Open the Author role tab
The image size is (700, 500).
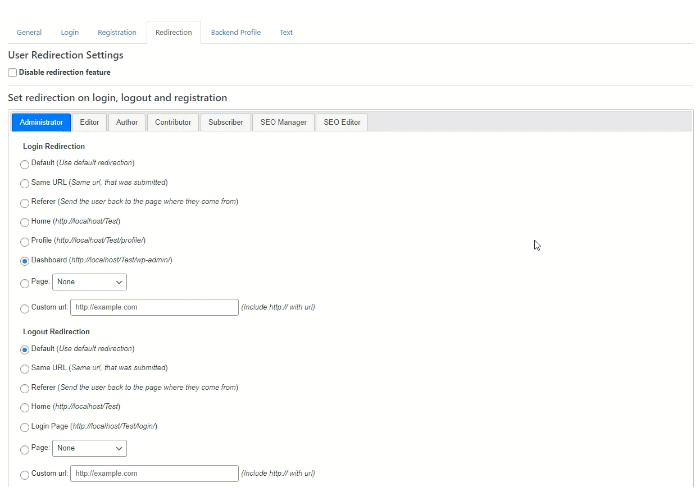[127, 122]
